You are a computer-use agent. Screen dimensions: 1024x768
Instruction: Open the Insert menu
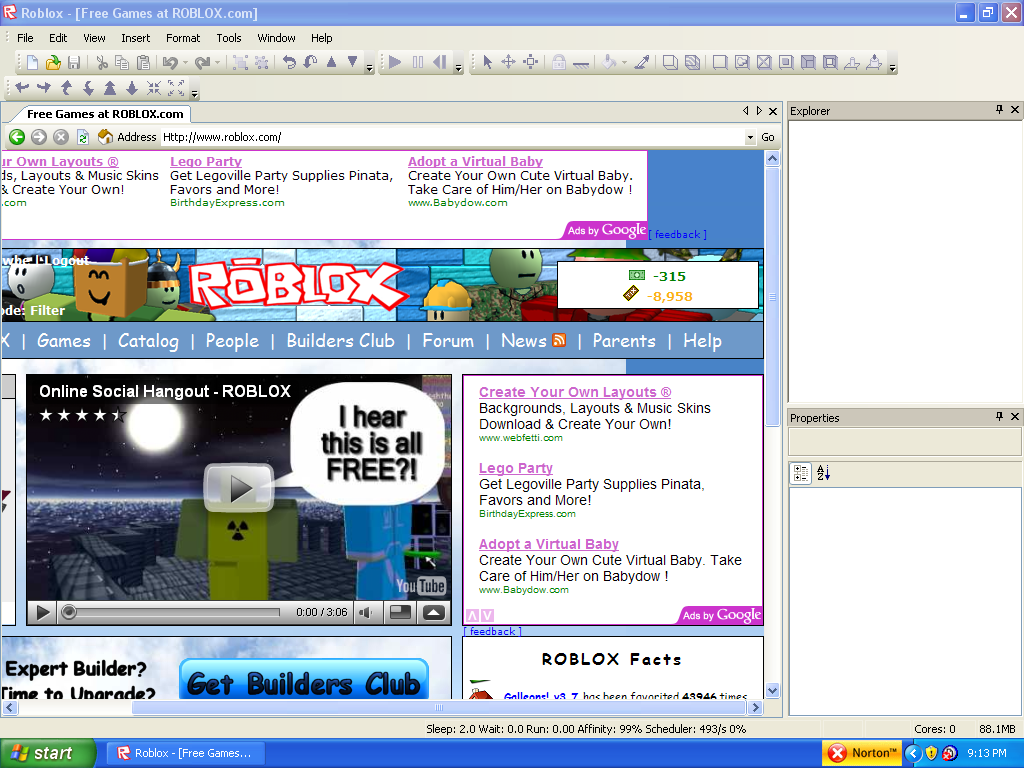click(135, 38)
